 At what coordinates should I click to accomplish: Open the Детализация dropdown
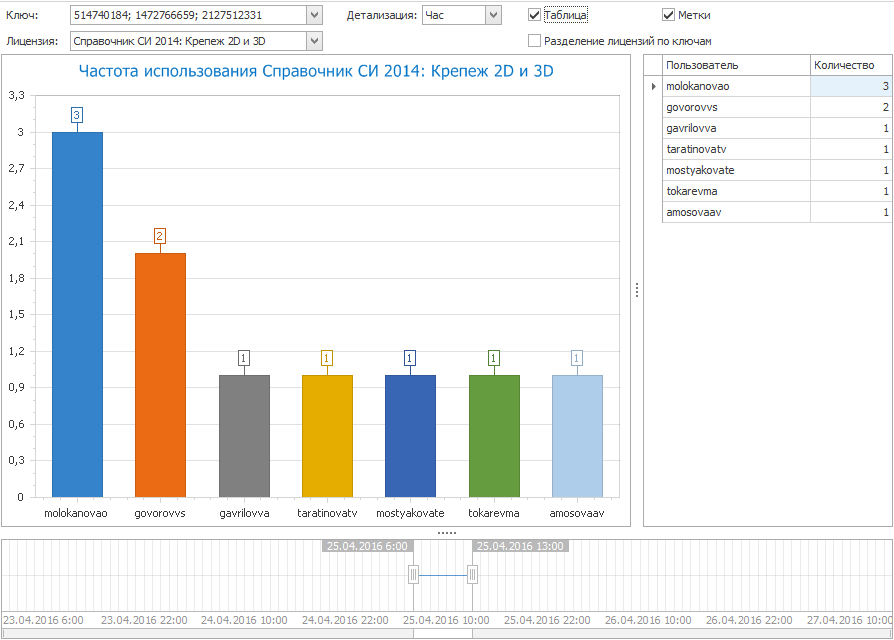[x=492, y=15]
